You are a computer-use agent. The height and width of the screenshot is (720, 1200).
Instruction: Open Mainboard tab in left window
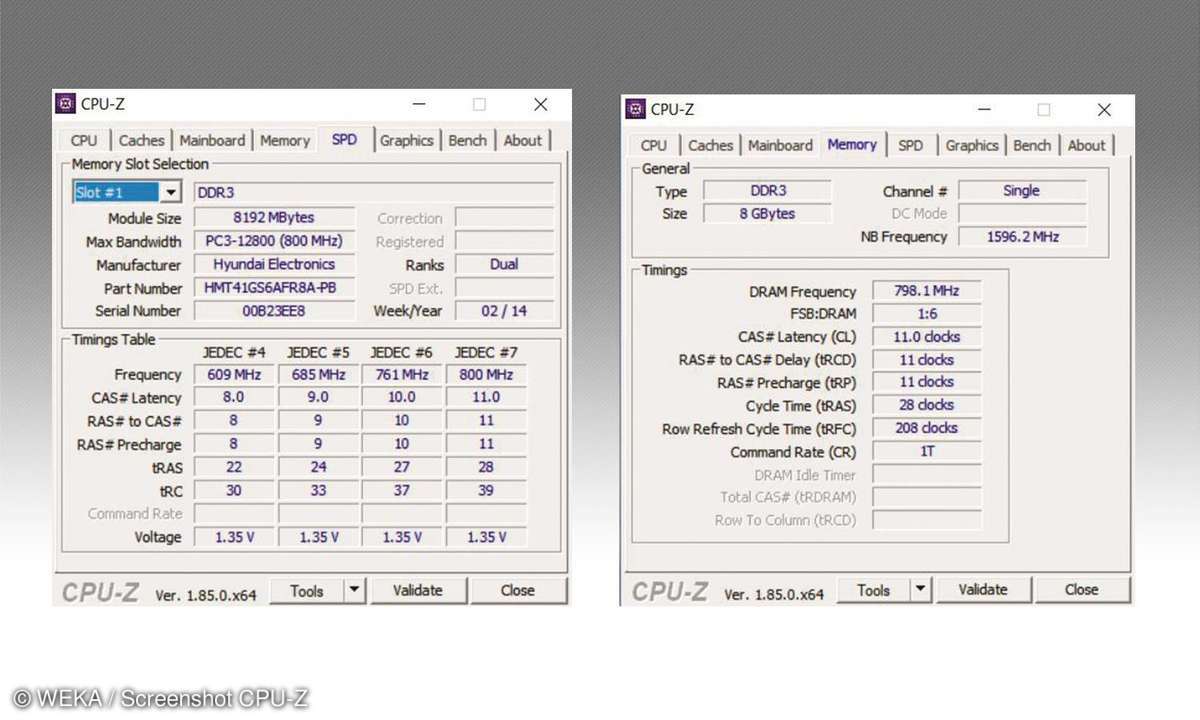[212, 141]
